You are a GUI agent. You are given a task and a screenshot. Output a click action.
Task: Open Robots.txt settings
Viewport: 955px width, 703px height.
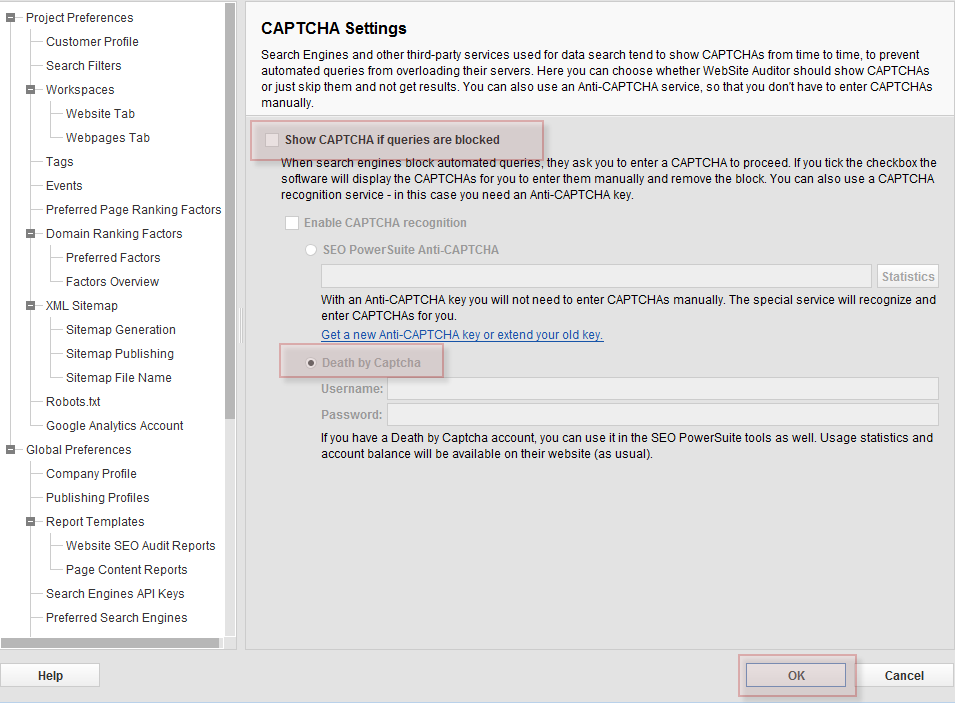coord(73,401)
